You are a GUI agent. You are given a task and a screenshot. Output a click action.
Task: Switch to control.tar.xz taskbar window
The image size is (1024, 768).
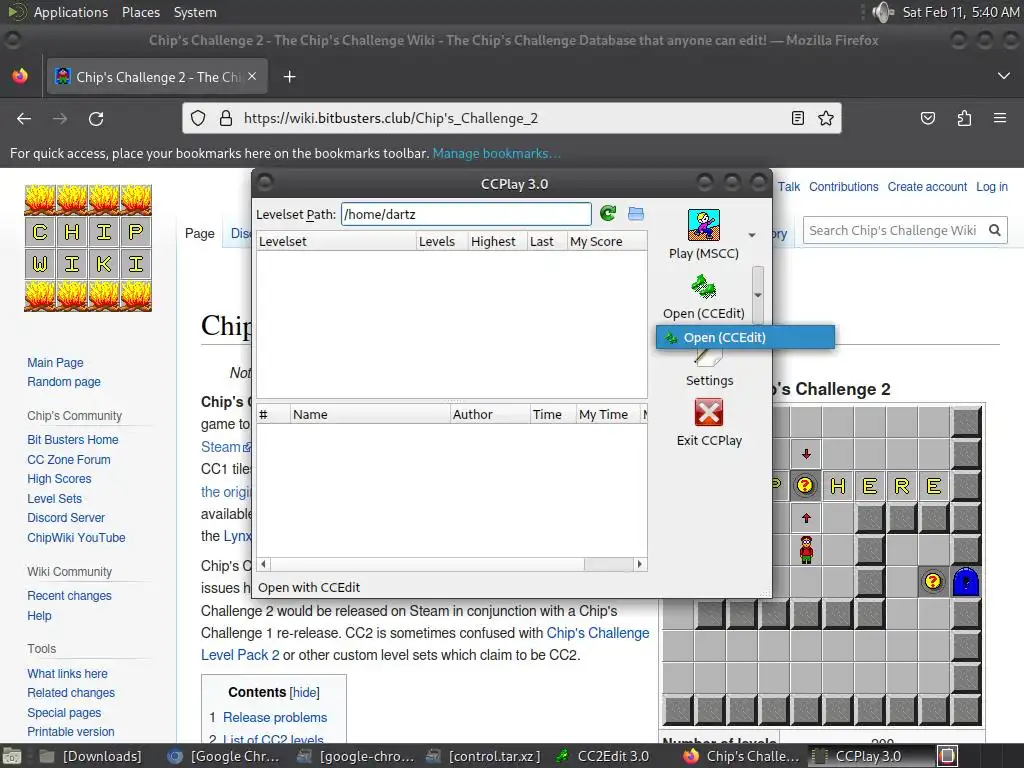[483, 756]
